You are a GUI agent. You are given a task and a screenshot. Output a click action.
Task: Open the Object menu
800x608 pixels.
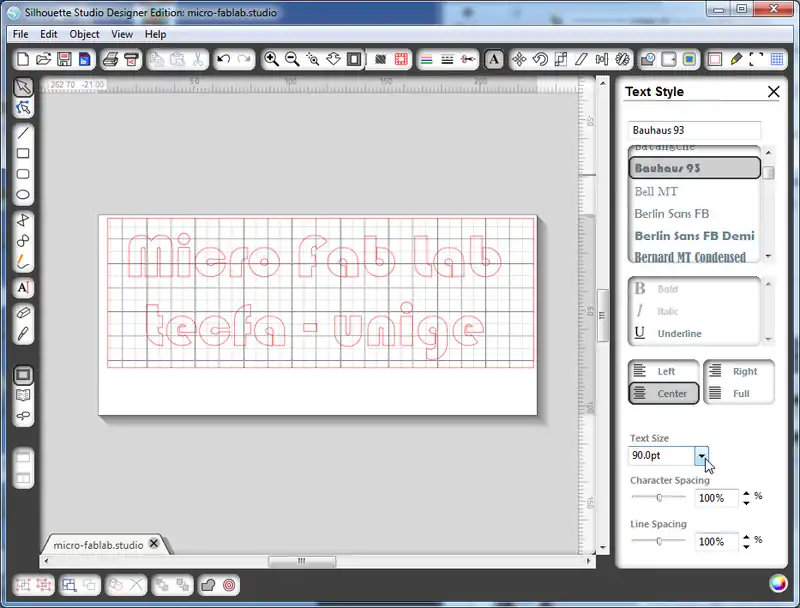pyautogui.click(x=84, y=34)
